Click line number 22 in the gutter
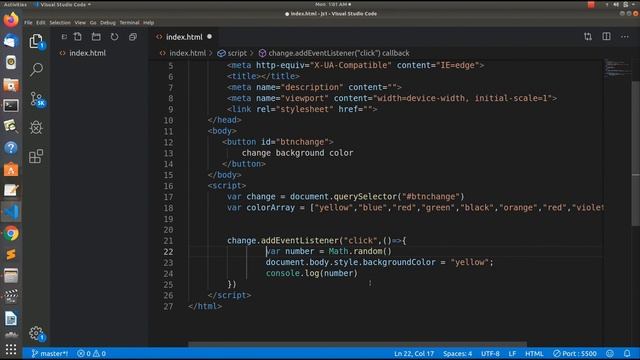Screen dimensions: 640x360 [x=168, y=252]
